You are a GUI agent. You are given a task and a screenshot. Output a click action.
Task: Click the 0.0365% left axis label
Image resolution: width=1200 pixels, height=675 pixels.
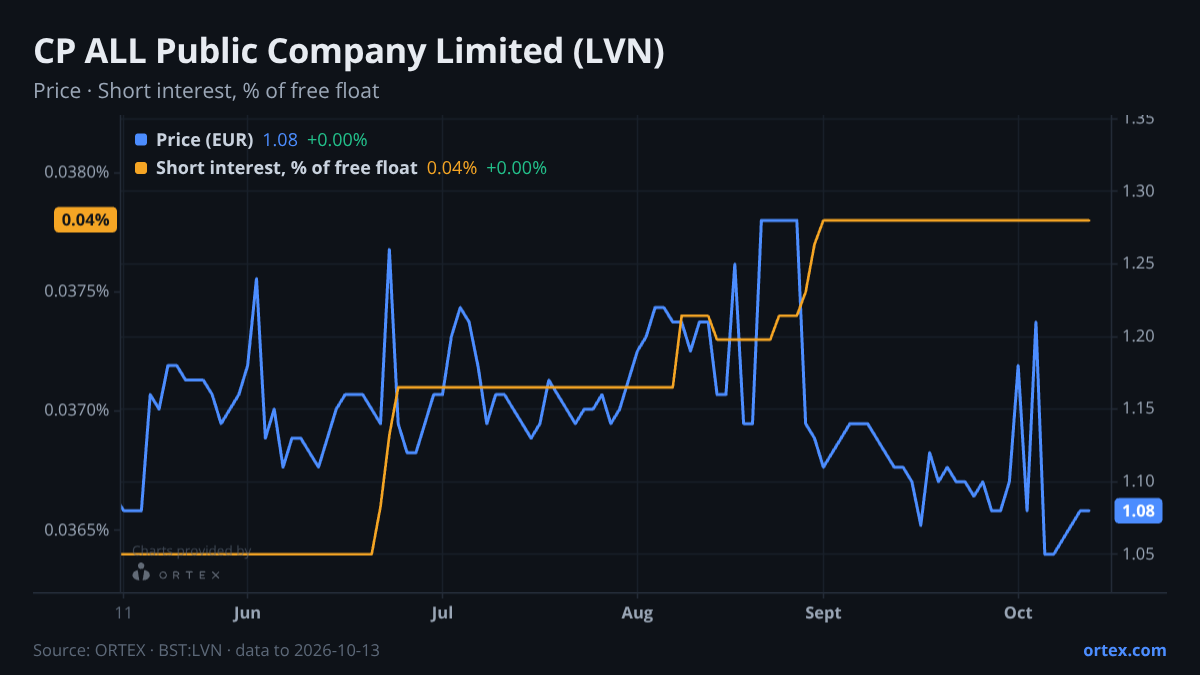click(76, 529)
